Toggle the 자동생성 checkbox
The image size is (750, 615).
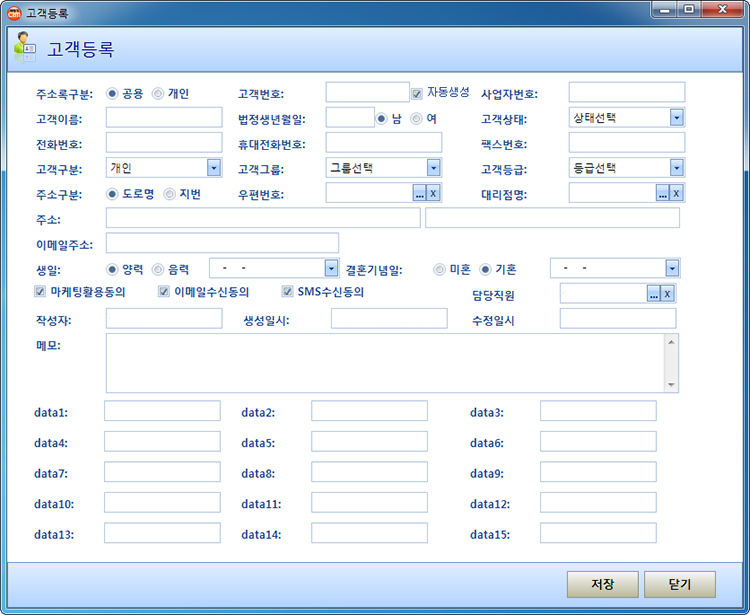point(417,93)
